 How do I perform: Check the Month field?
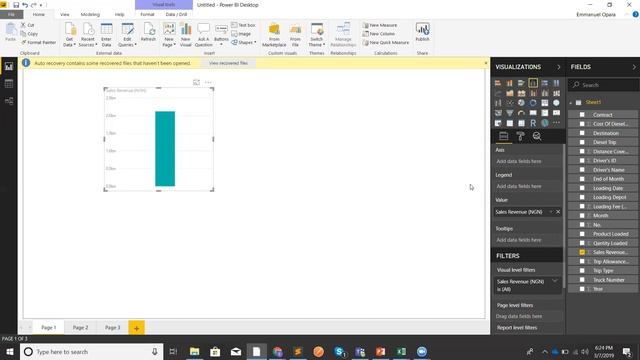pyautogui.click(x=582, y=216)
